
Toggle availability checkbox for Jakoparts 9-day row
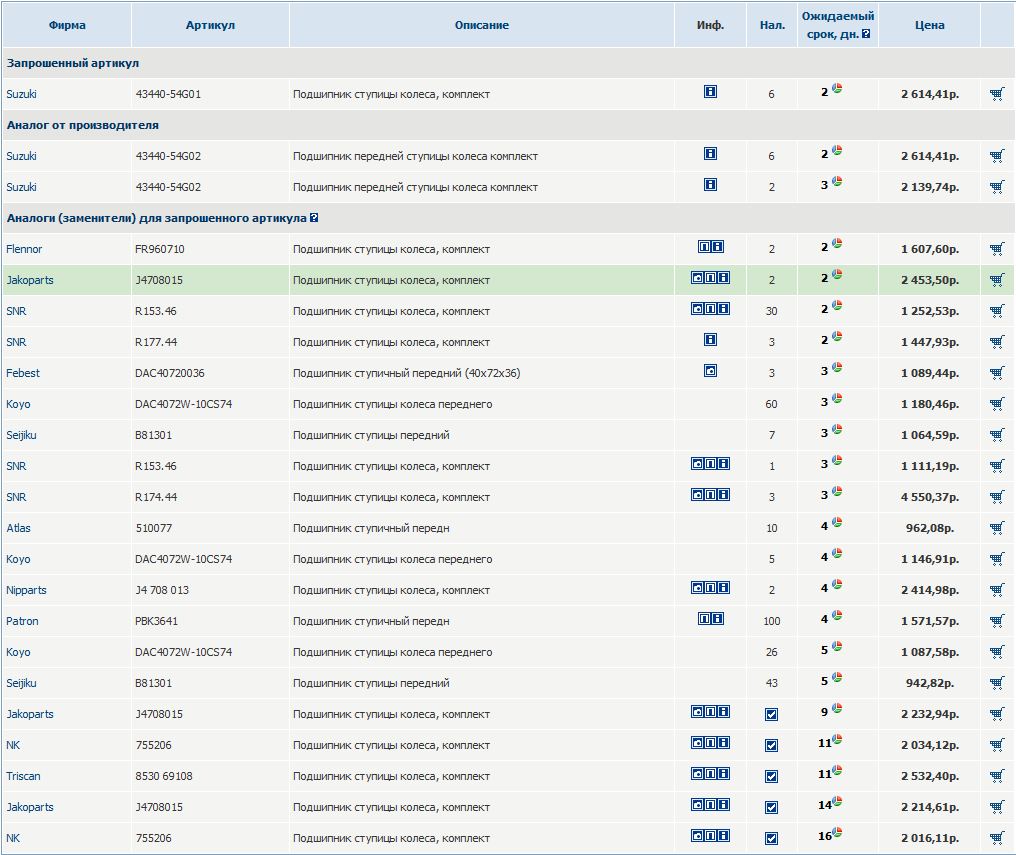[771, 714]
